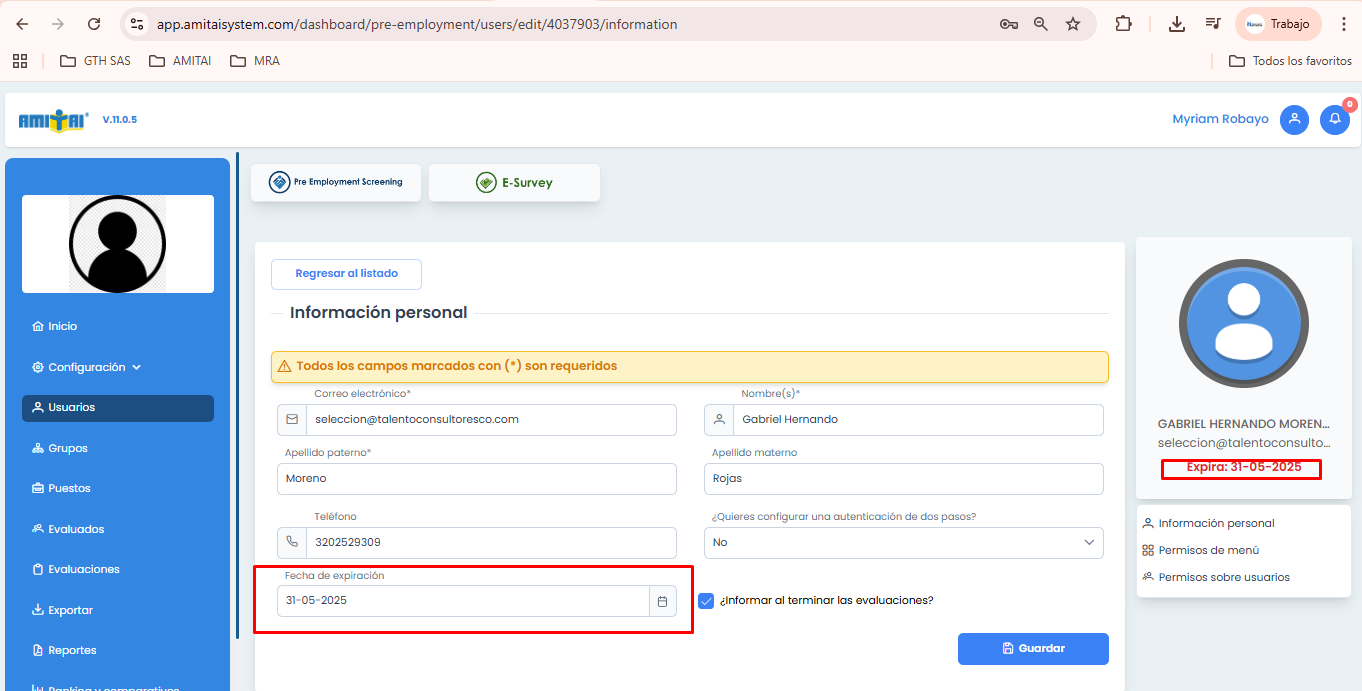Open the calendar picker for expiration date
This screenshot has height=691, width=1362.
662,601
